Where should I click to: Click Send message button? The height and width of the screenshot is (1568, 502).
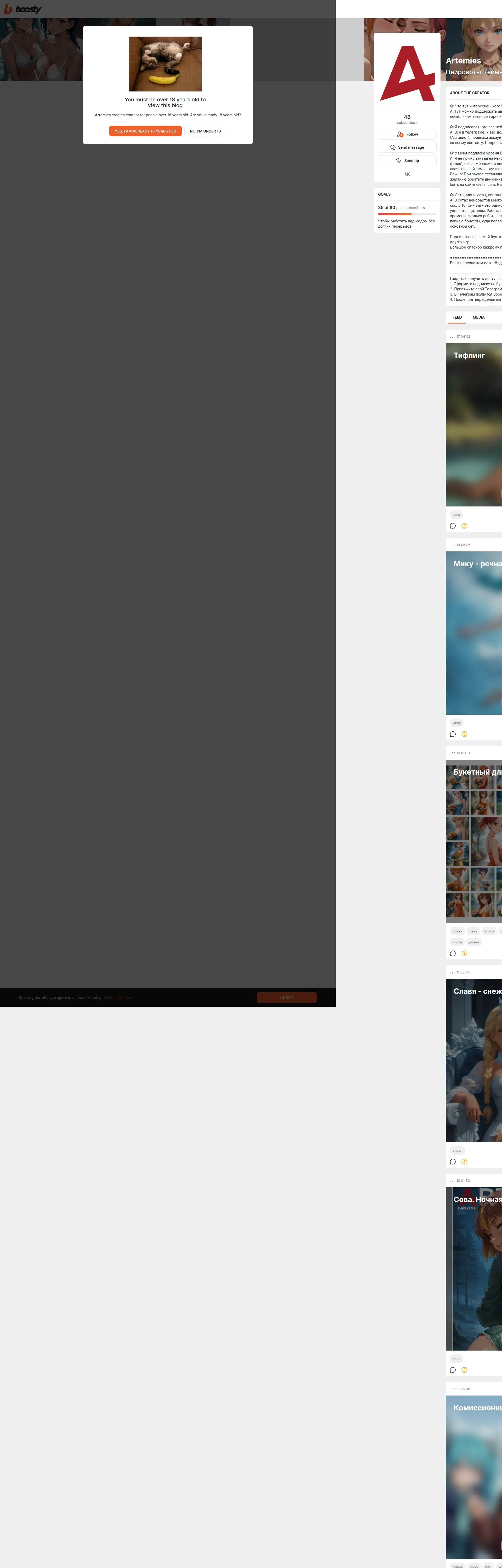(x=407, y=147)
